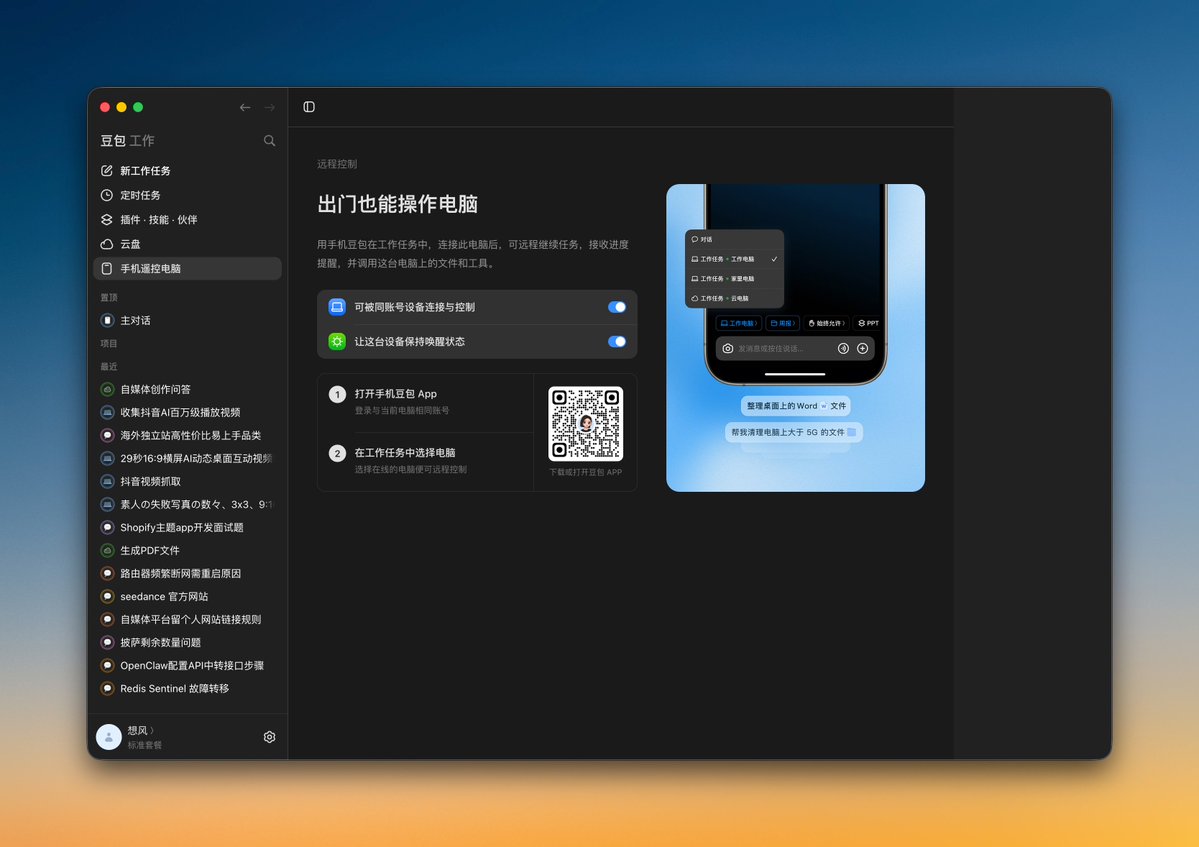Open 插件·技能·伙伴
Screen dimensions: 1199x847
tap(187, 219)
